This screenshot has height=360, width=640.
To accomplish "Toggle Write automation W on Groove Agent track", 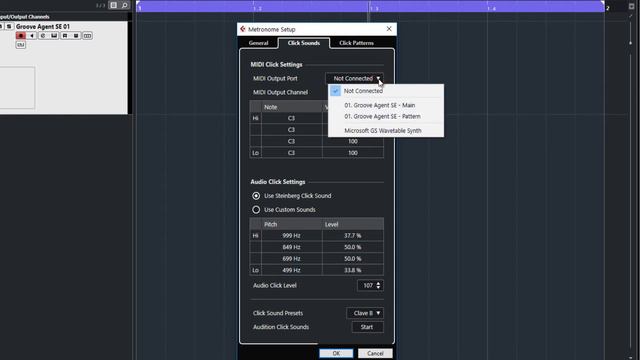I will tap(76, 36).
